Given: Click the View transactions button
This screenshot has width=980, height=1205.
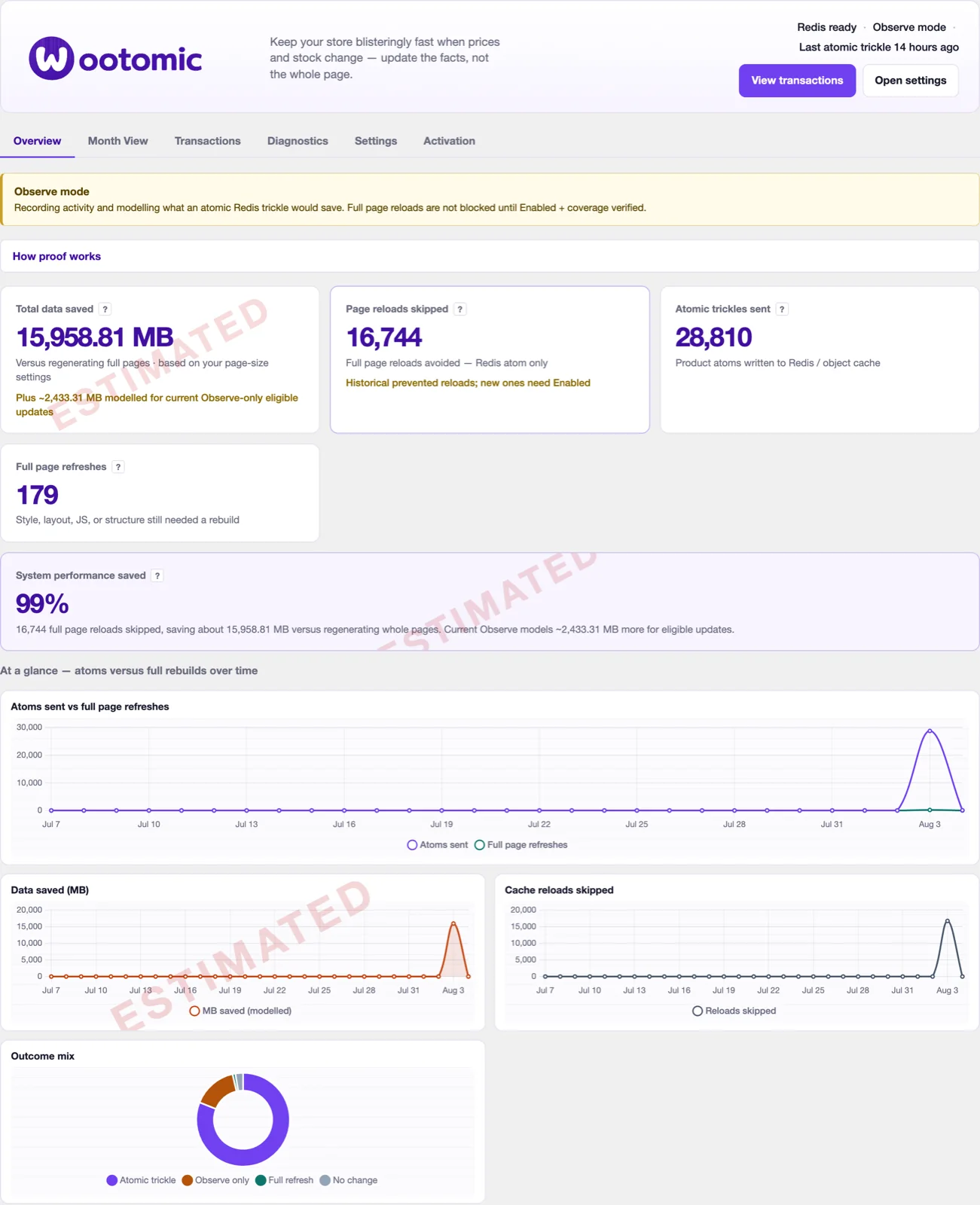Looking at the screenshot, I should (797, 81).
